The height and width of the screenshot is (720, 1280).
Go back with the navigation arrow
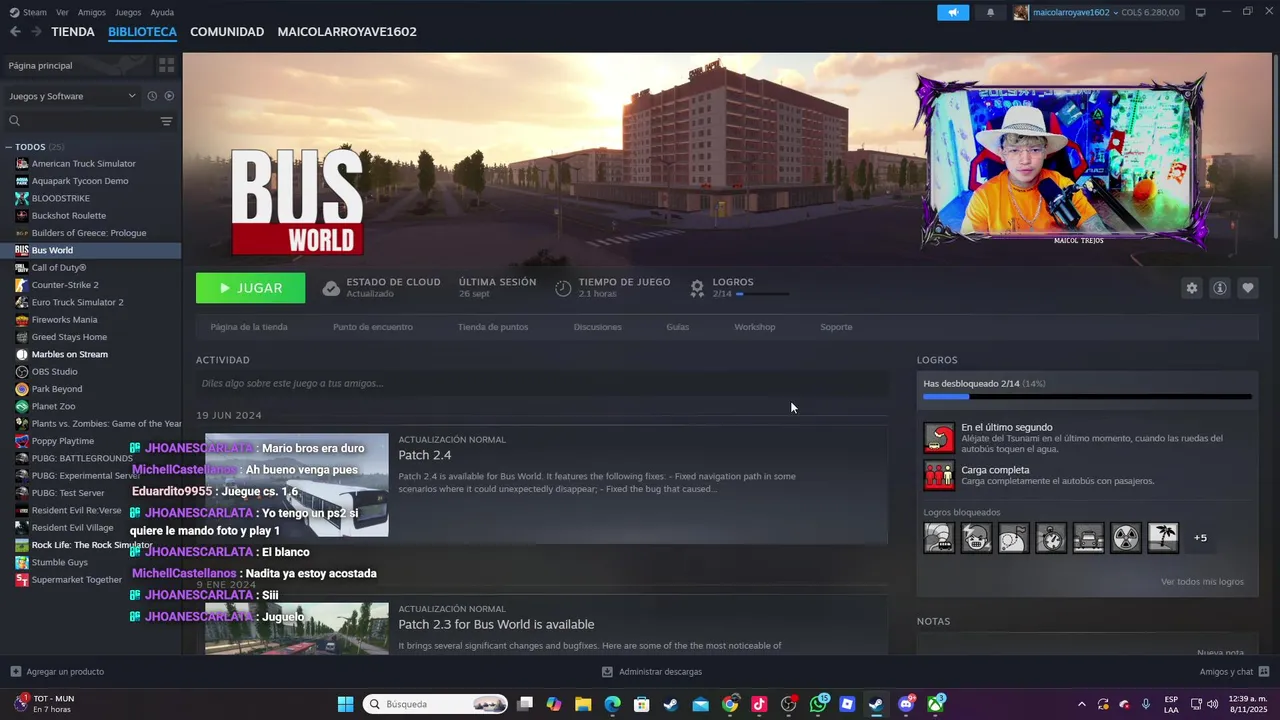pos(15,32)
